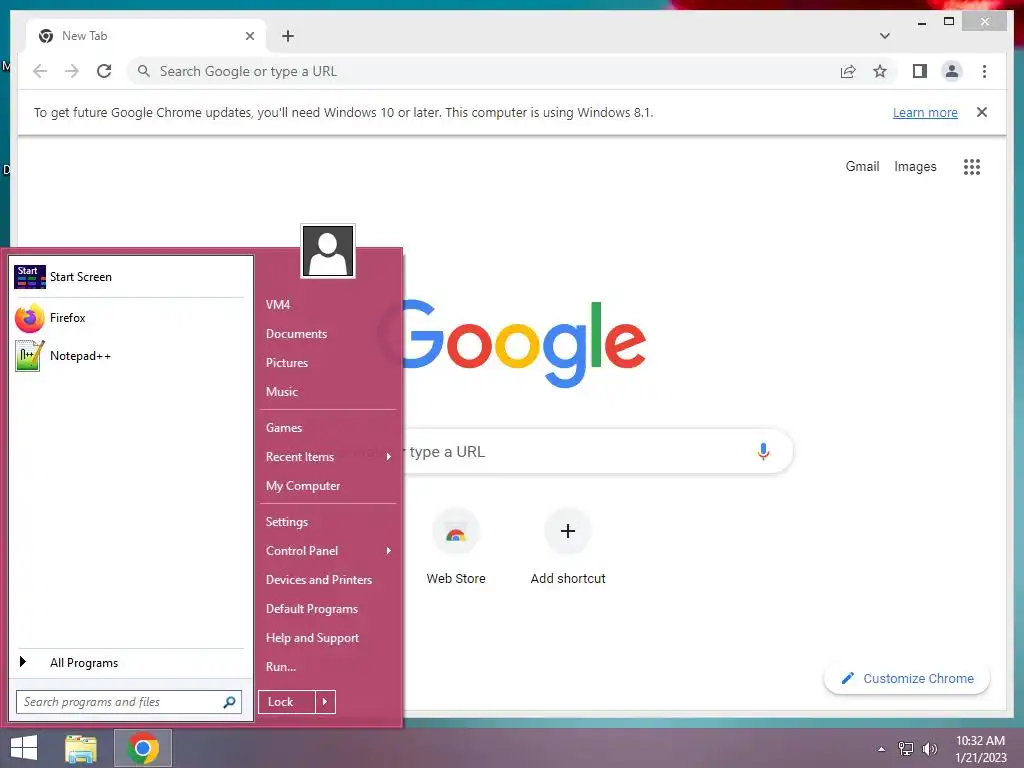Screen dimensions: 1024x768
Task: Open volume speaker icon in tray
Action: [929, 749]
